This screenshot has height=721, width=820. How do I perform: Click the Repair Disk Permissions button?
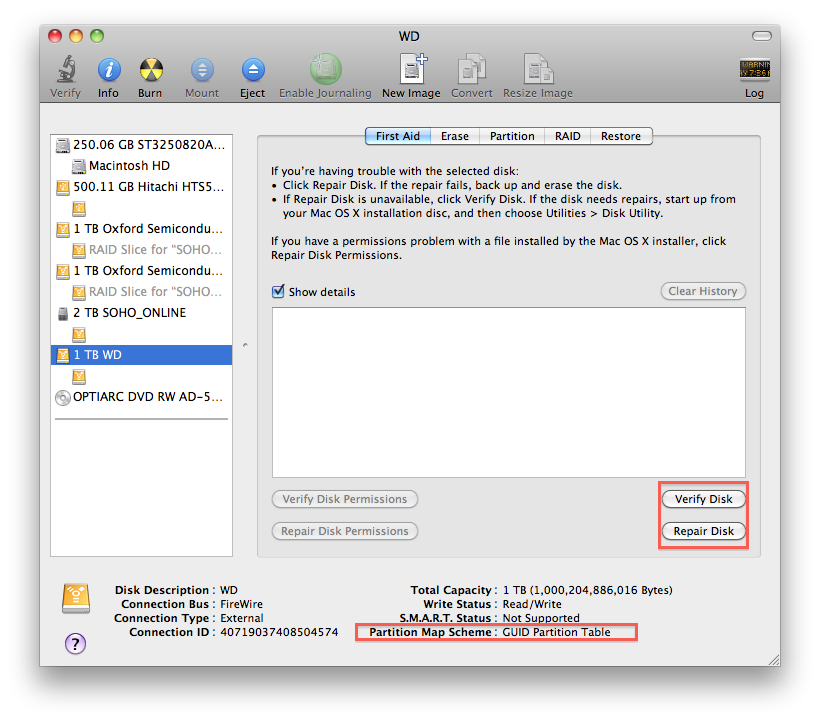pos(345,531)
